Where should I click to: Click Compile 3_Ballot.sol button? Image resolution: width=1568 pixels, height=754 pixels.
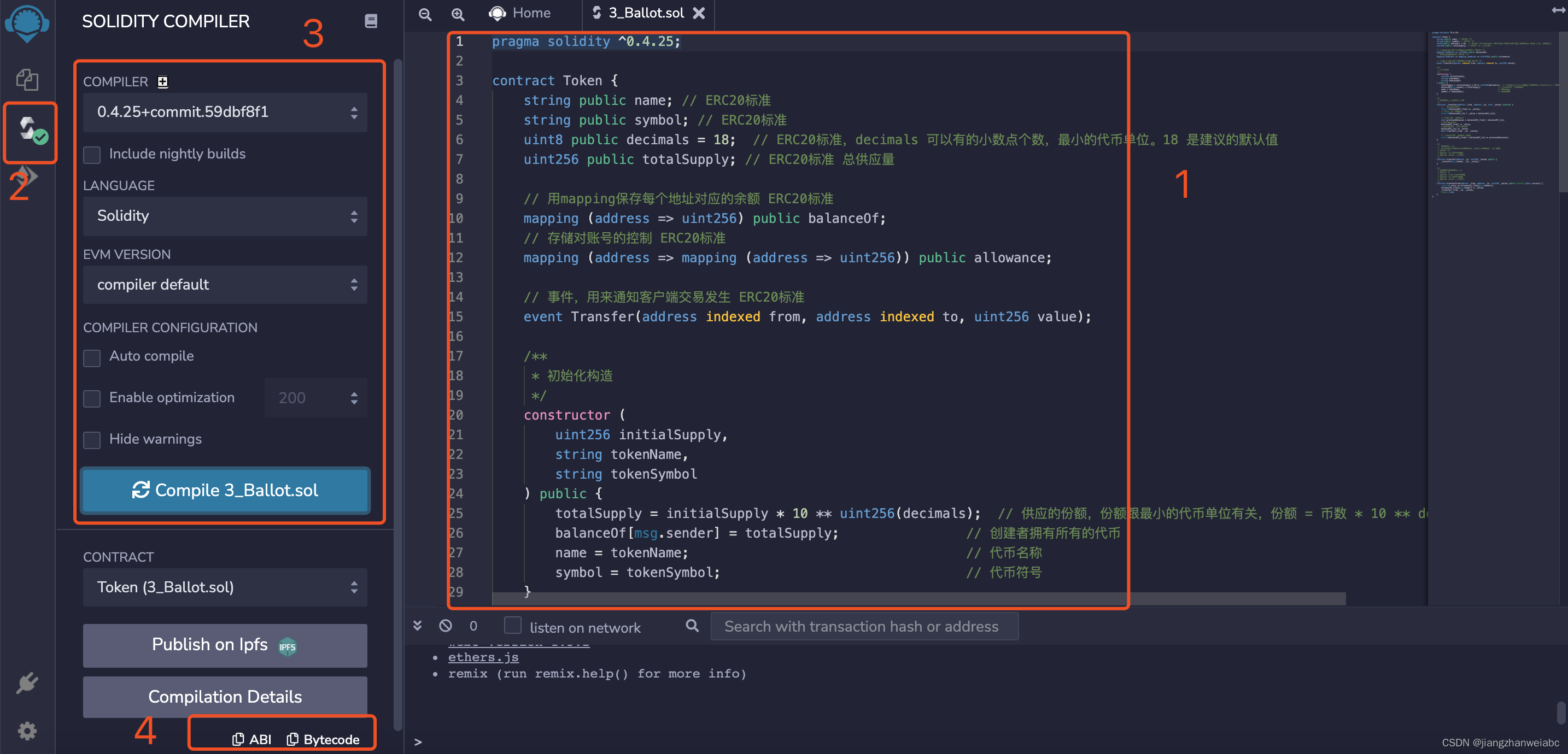tap(225, 490)
